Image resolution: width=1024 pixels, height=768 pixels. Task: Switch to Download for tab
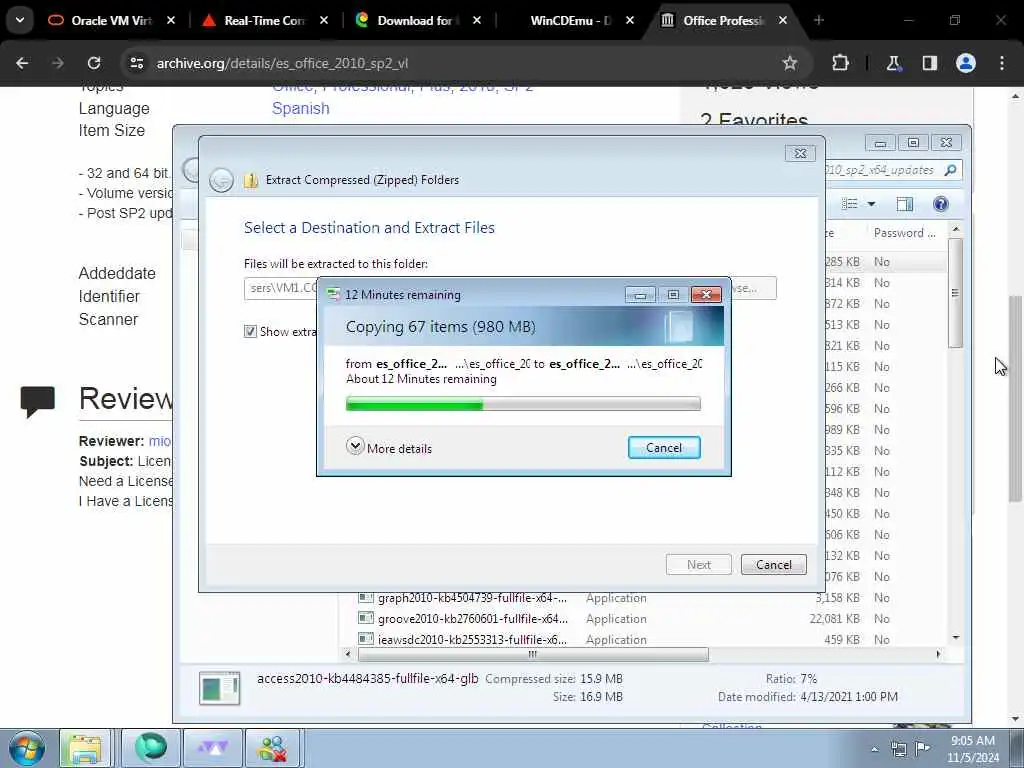(417, 20)
